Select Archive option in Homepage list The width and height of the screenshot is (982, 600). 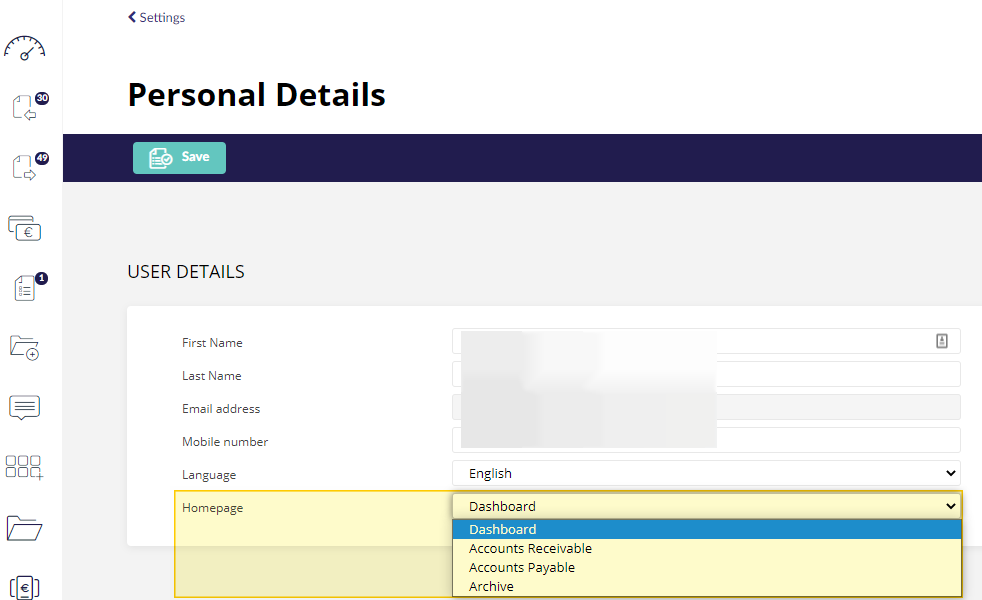click(706, 586)
